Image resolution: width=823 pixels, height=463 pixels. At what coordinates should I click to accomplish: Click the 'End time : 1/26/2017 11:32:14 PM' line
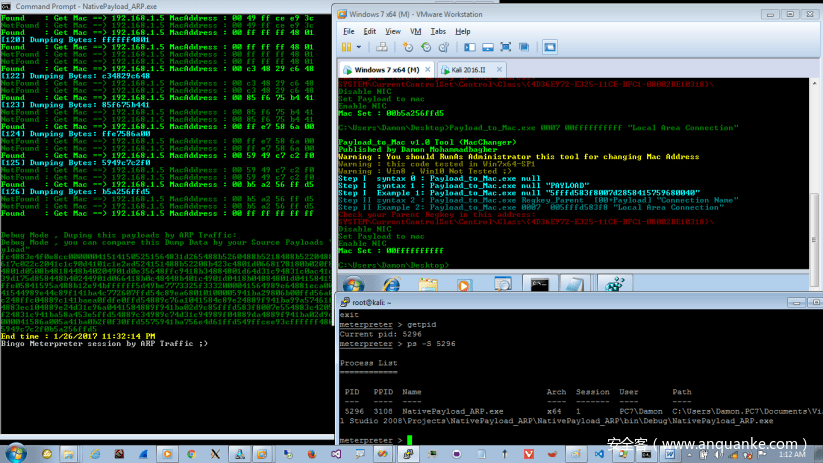pos(78,336)
